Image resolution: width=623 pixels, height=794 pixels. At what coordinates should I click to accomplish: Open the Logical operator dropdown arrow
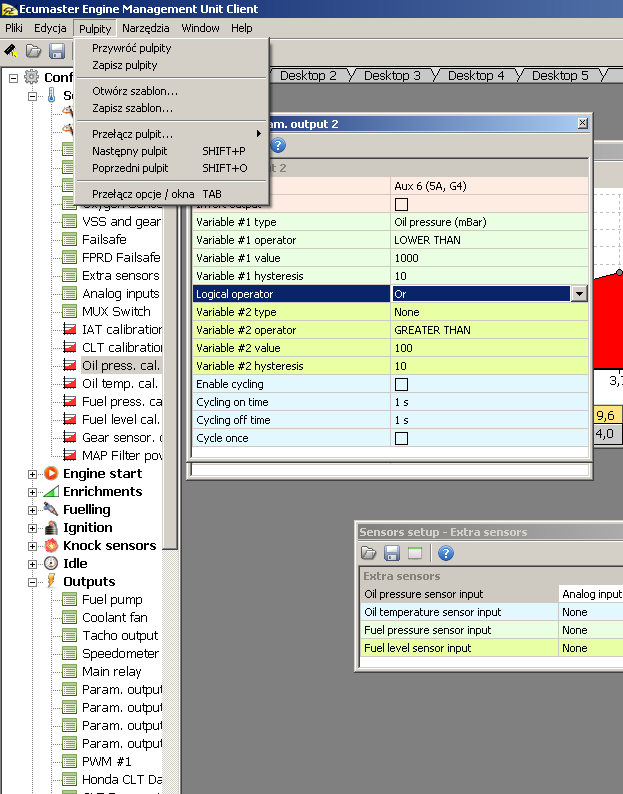(578, 294)
